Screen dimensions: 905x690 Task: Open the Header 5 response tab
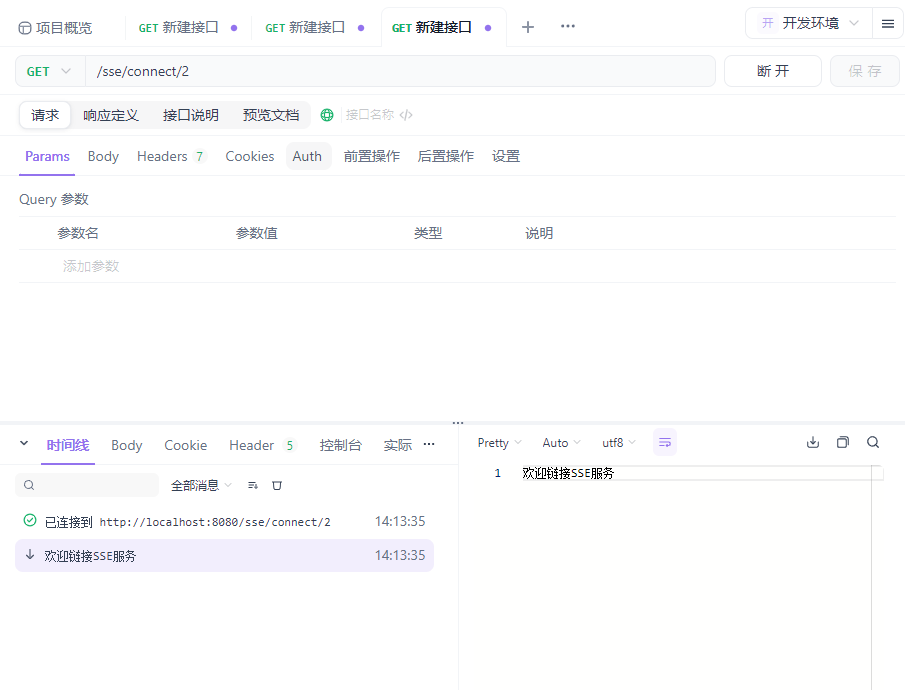pos(261,445)
